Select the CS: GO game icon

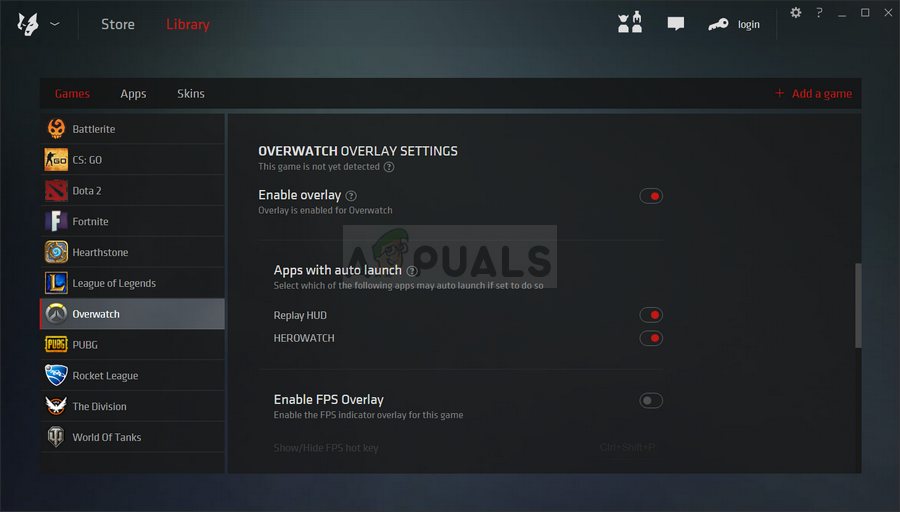tap(56, 160)
